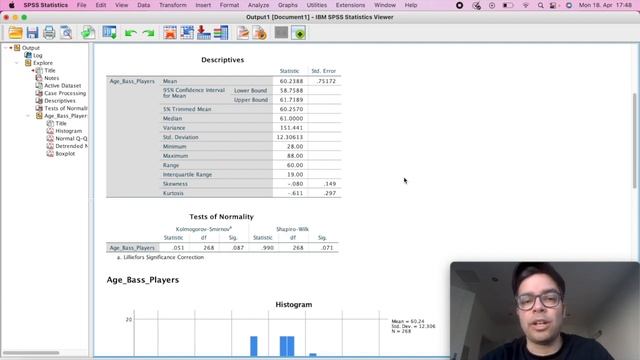This screenshot has width=640, height=360.
Task: Open the File menu
Action: coord(82,5)
